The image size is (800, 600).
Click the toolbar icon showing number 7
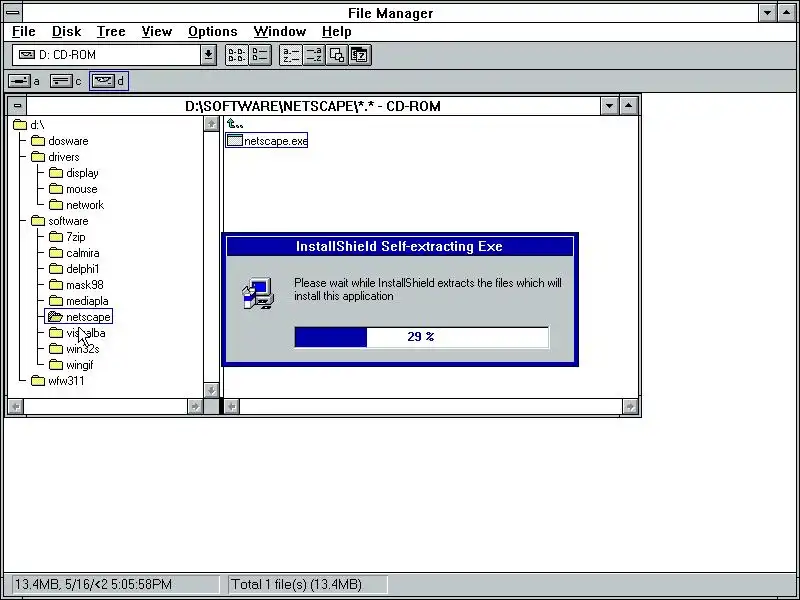point(360,55)
